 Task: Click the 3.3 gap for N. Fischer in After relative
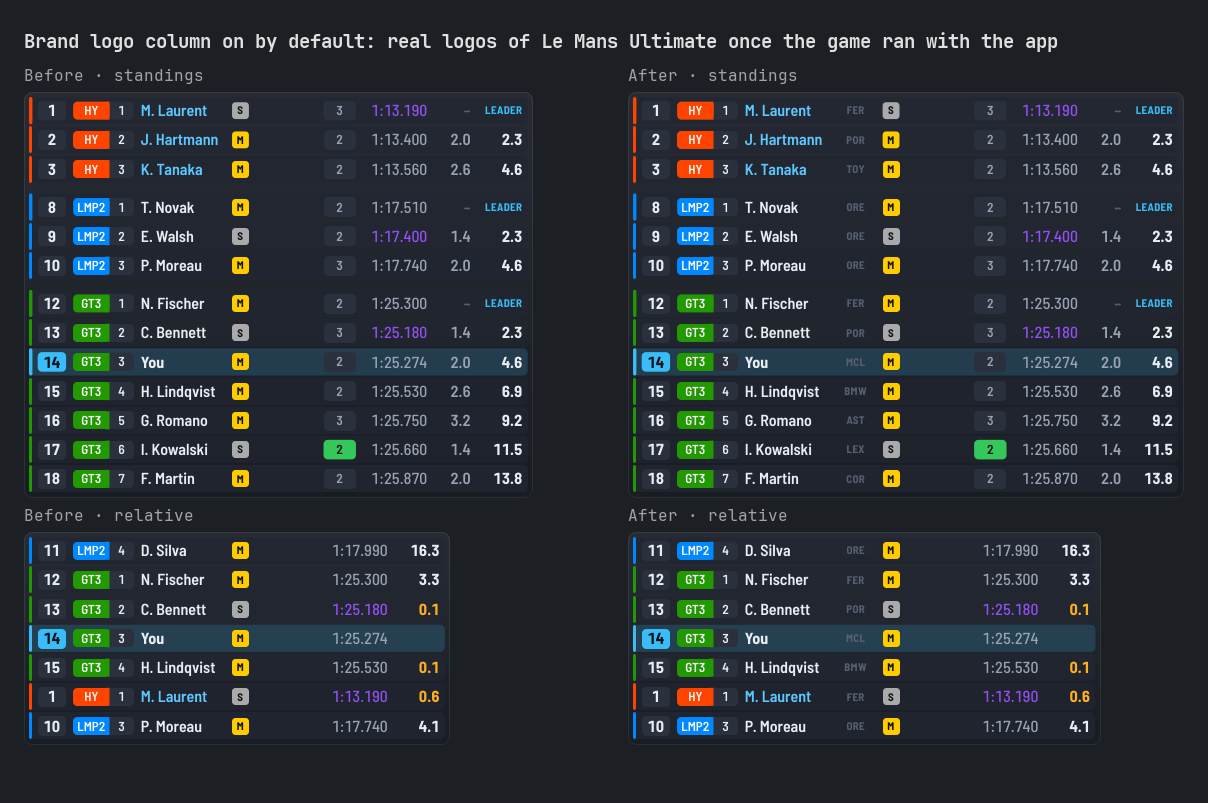click(1080, 580)
